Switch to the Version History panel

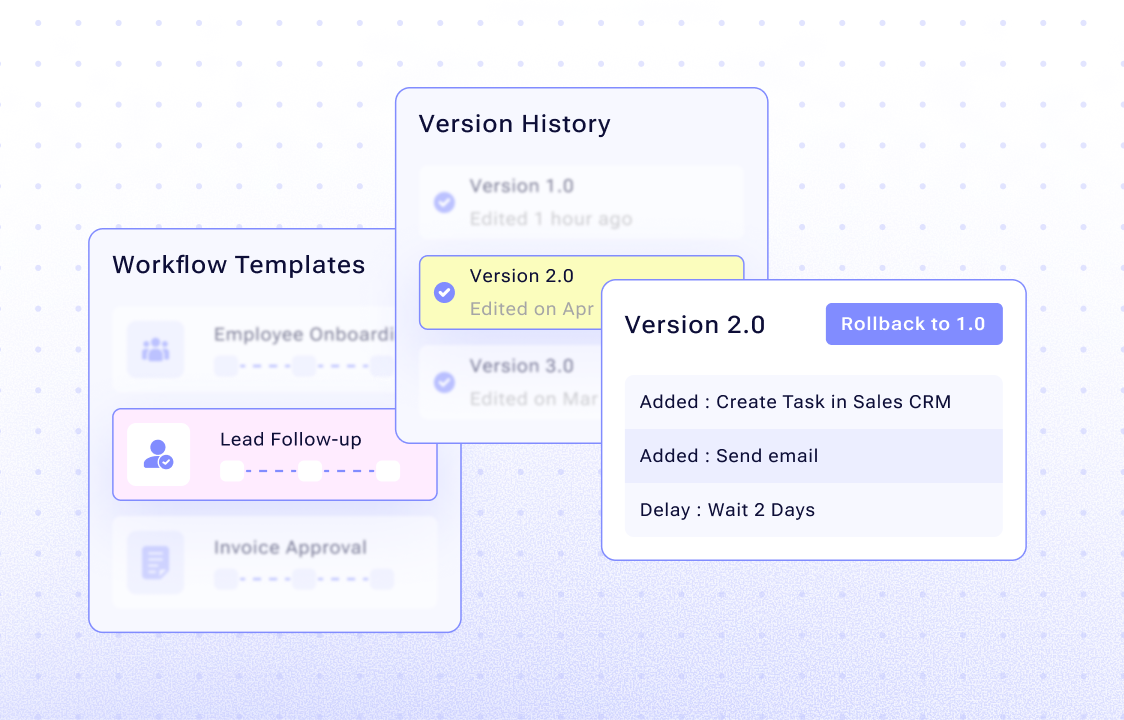coord(514,124)
